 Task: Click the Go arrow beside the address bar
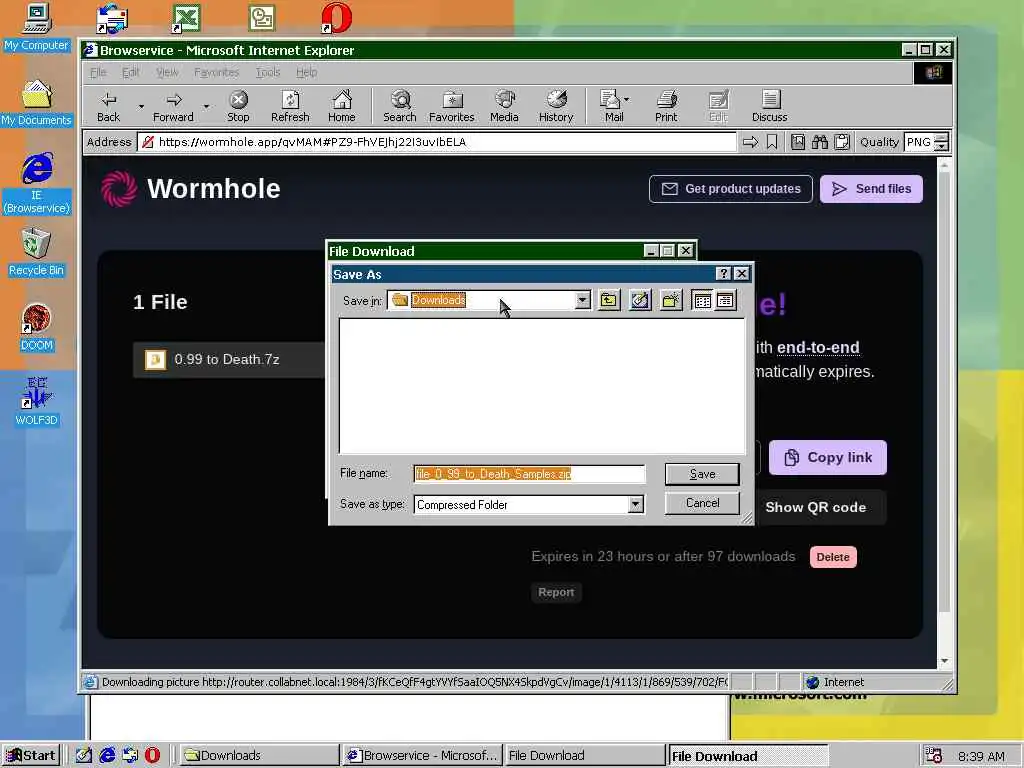pos(750,142)
